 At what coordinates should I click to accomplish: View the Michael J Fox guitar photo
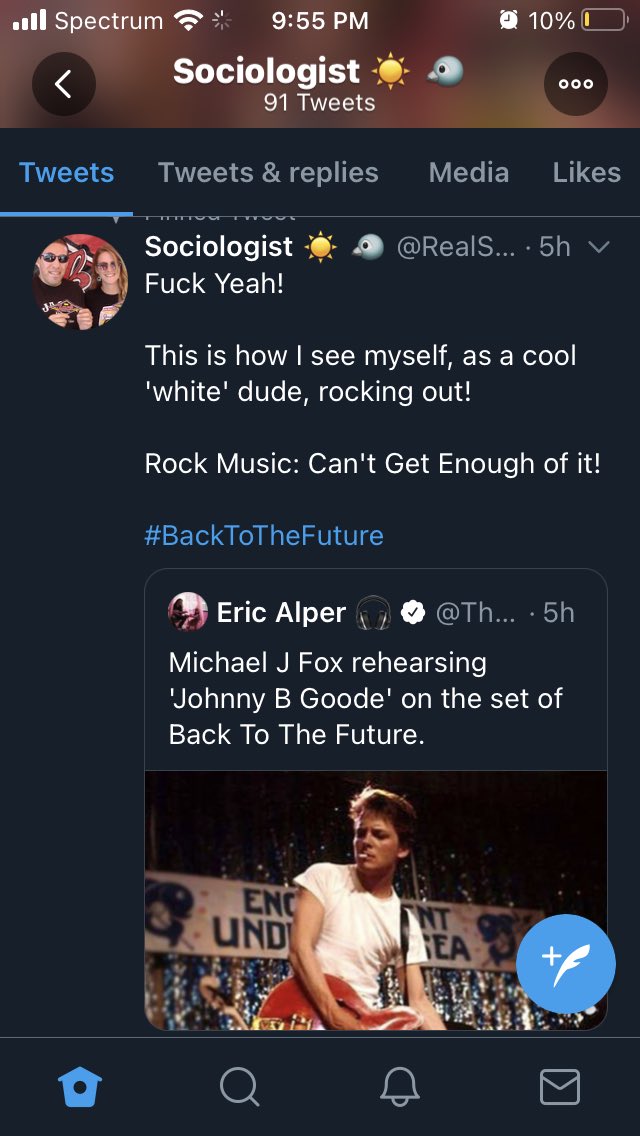(x=375, y=900)
